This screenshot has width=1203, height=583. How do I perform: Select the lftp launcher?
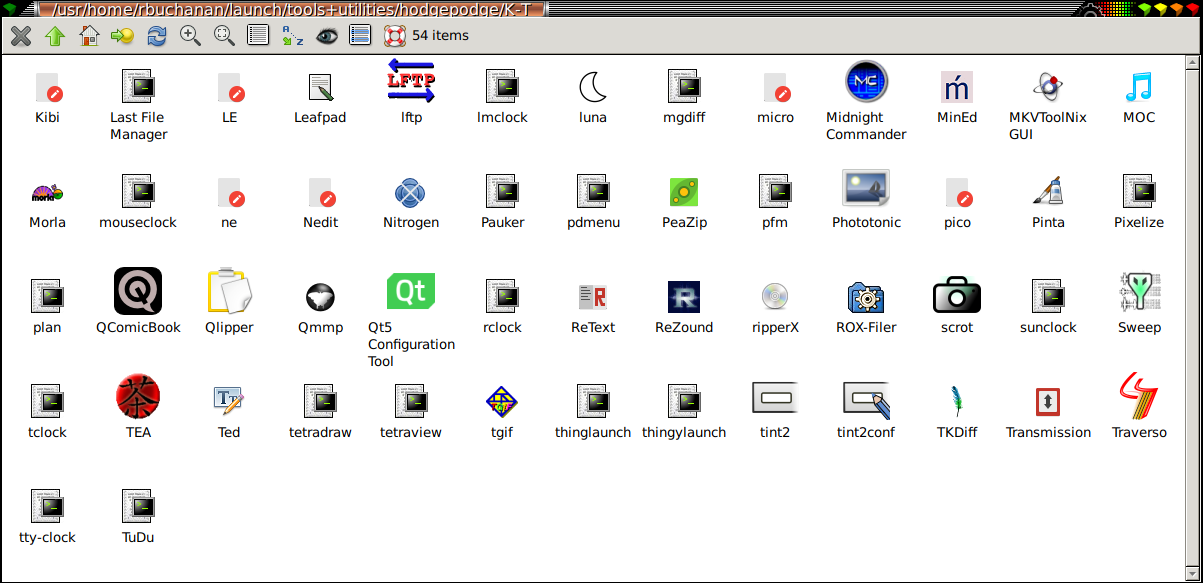[x=411, y=82]
